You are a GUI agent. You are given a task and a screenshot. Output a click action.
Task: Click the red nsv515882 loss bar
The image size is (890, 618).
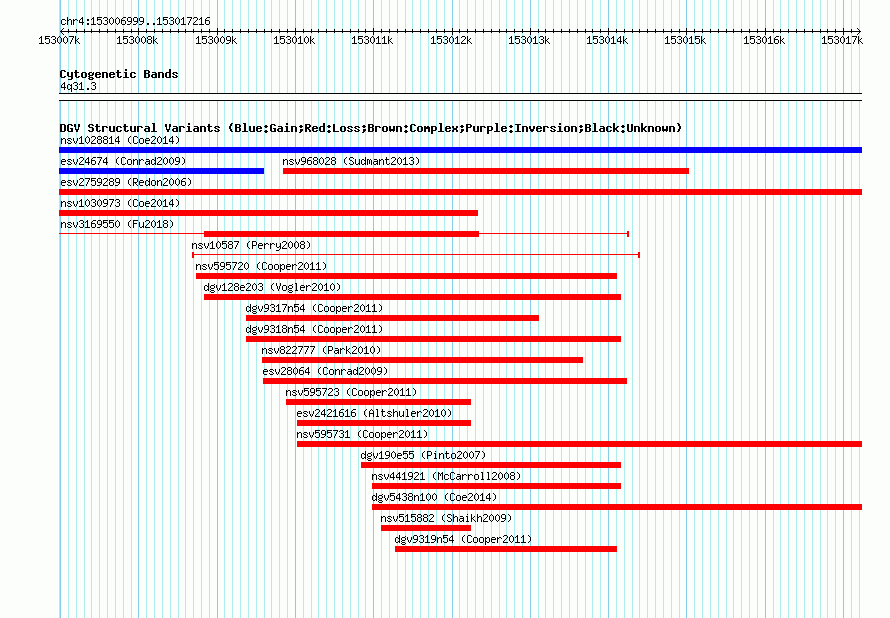click(426, 528)
